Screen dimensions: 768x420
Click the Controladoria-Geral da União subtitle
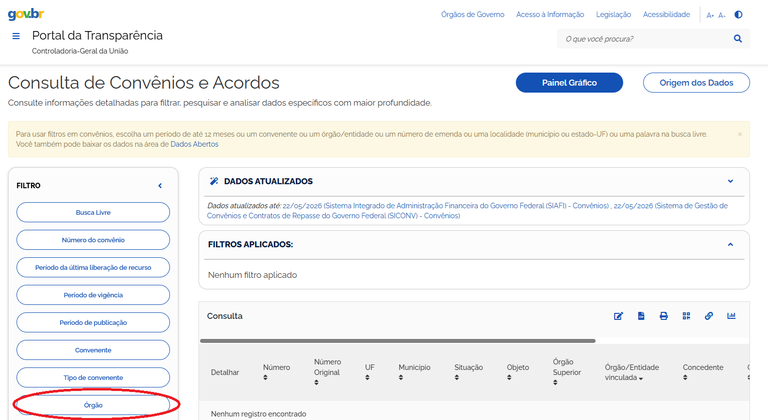[80, 51]
